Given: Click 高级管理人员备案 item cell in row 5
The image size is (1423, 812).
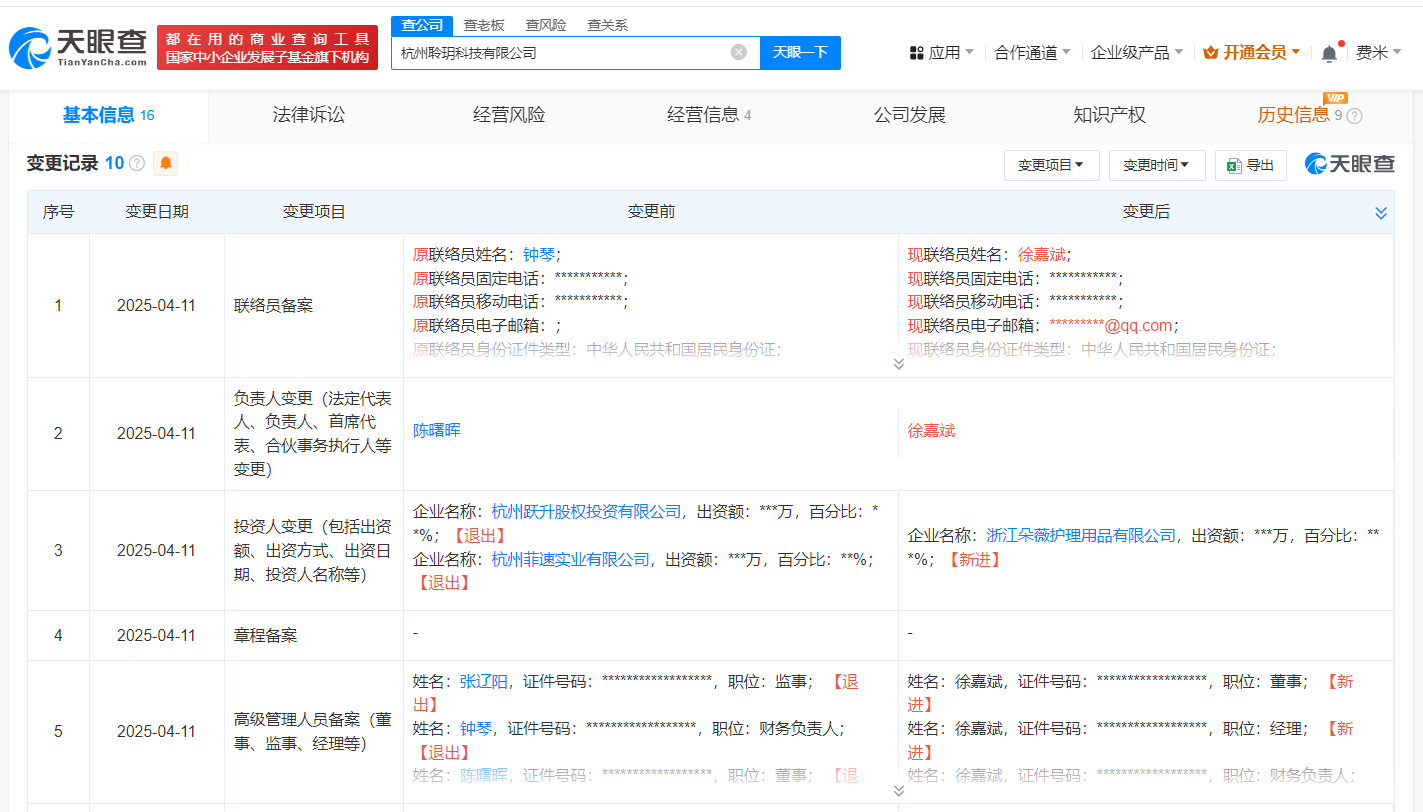Looking at the screenshot, I should pyautogui.click(x=314, y=731).
